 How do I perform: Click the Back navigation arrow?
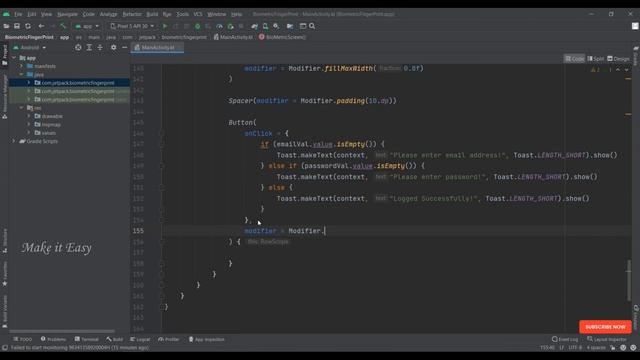pyautogui.click(x=41, y=26)
